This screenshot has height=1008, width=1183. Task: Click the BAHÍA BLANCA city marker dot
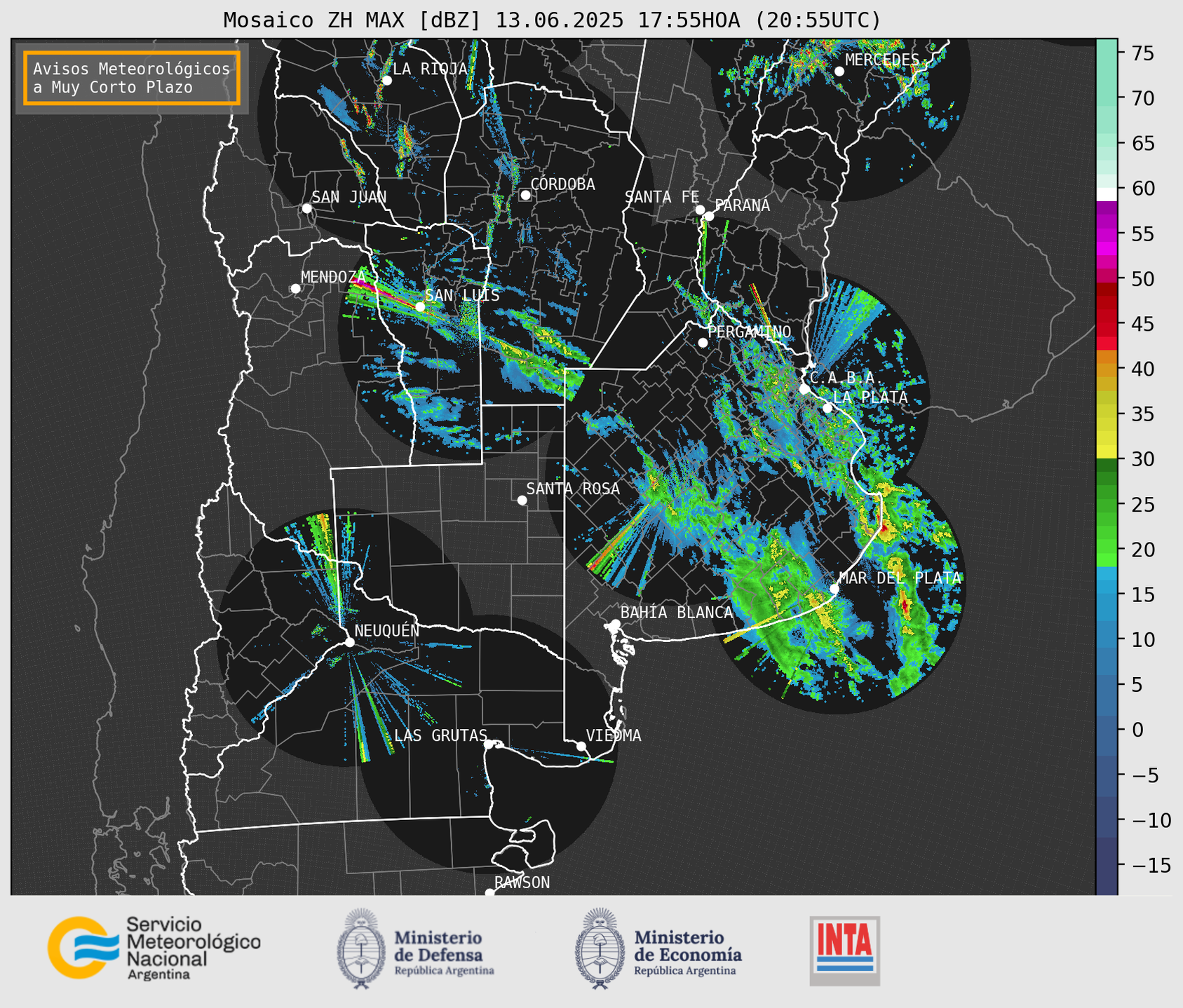pos(615,624)
